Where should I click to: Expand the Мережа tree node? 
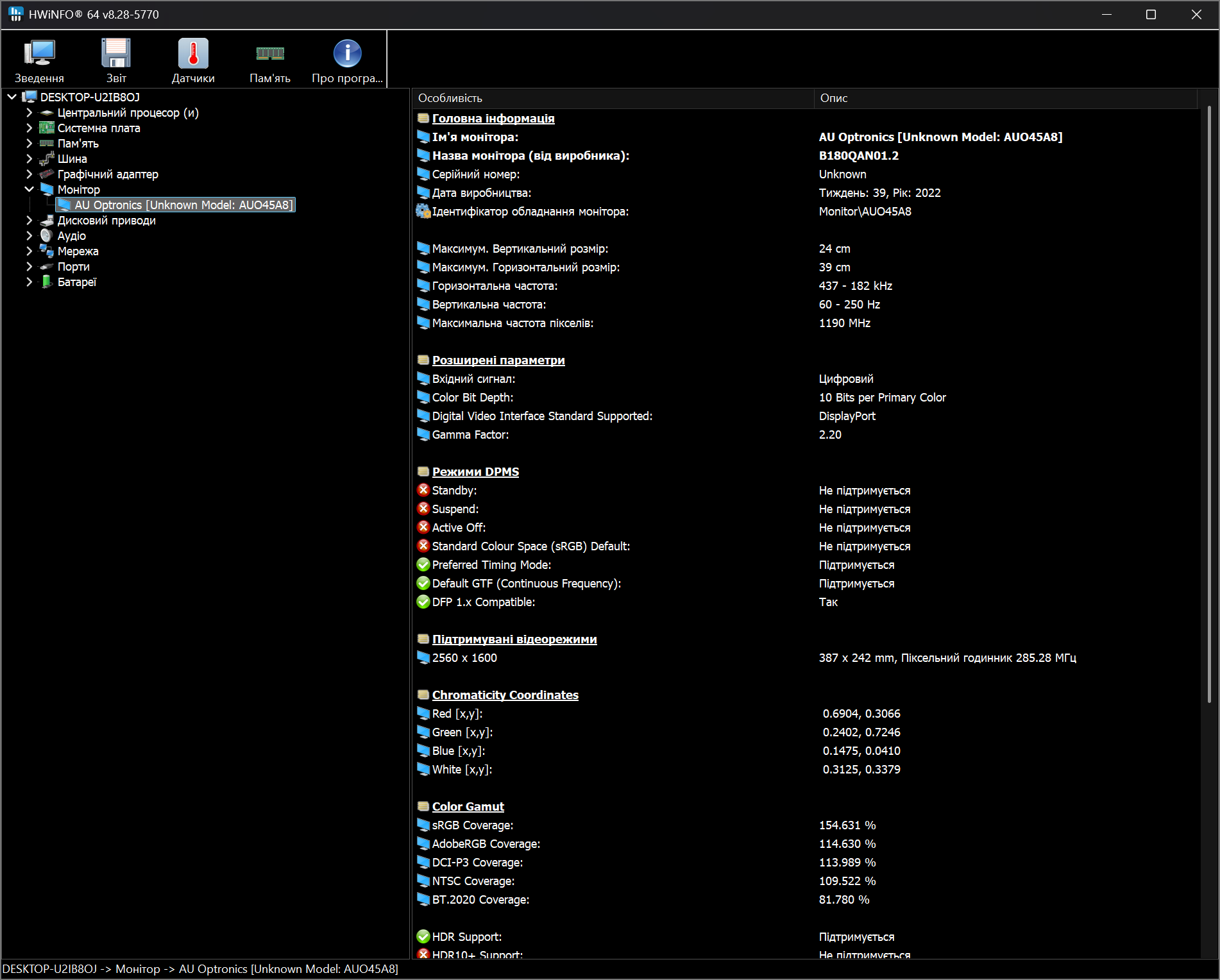tap(29, 251)
